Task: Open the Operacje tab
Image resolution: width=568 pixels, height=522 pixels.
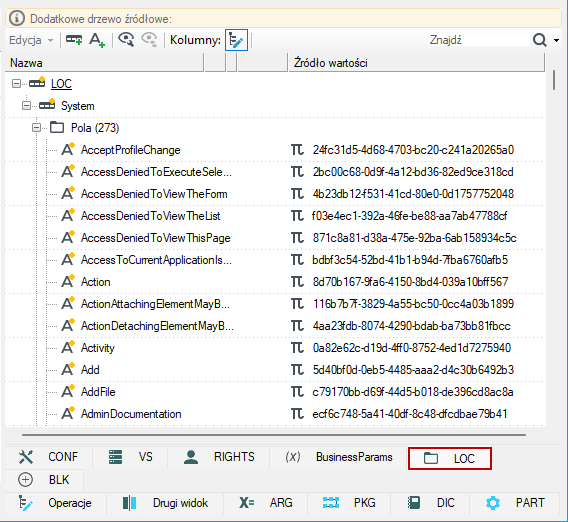Action: [55, 503]
